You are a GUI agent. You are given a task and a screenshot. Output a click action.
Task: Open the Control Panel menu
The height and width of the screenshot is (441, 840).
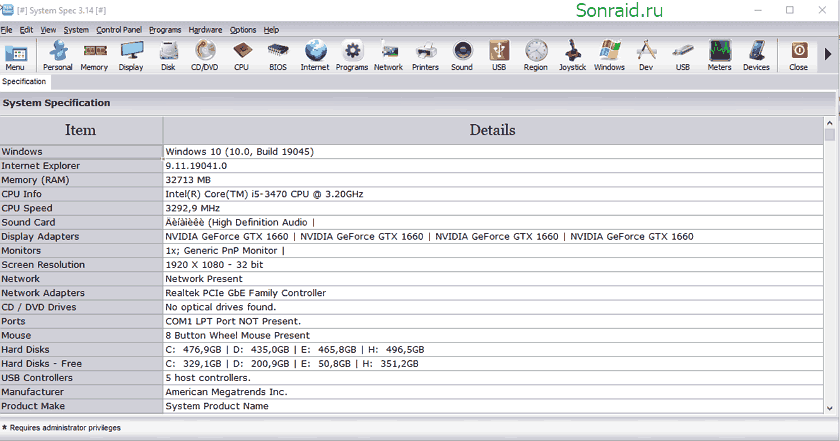pos(119,30)
